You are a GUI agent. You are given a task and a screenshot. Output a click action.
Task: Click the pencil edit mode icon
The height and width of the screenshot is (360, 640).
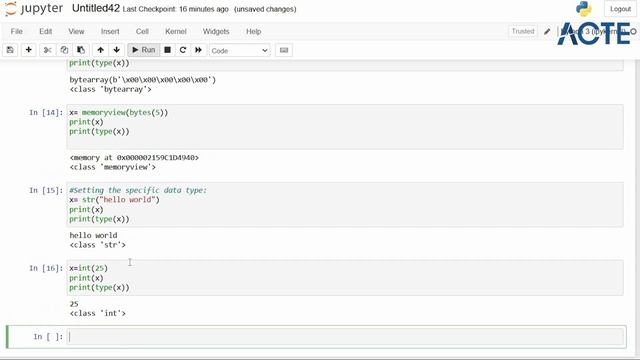(547, 31)
